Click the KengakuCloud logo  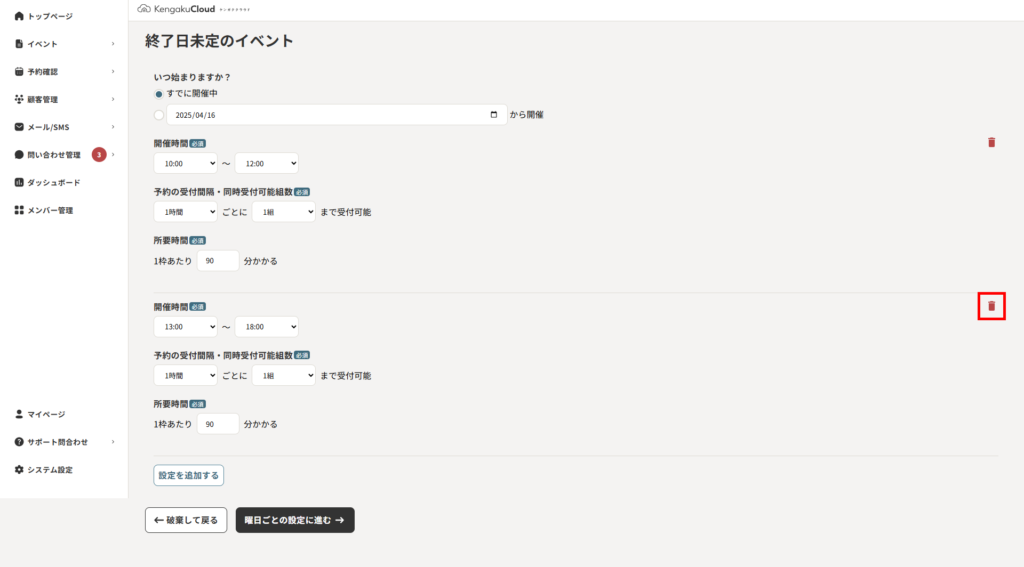tap(176, 9)
